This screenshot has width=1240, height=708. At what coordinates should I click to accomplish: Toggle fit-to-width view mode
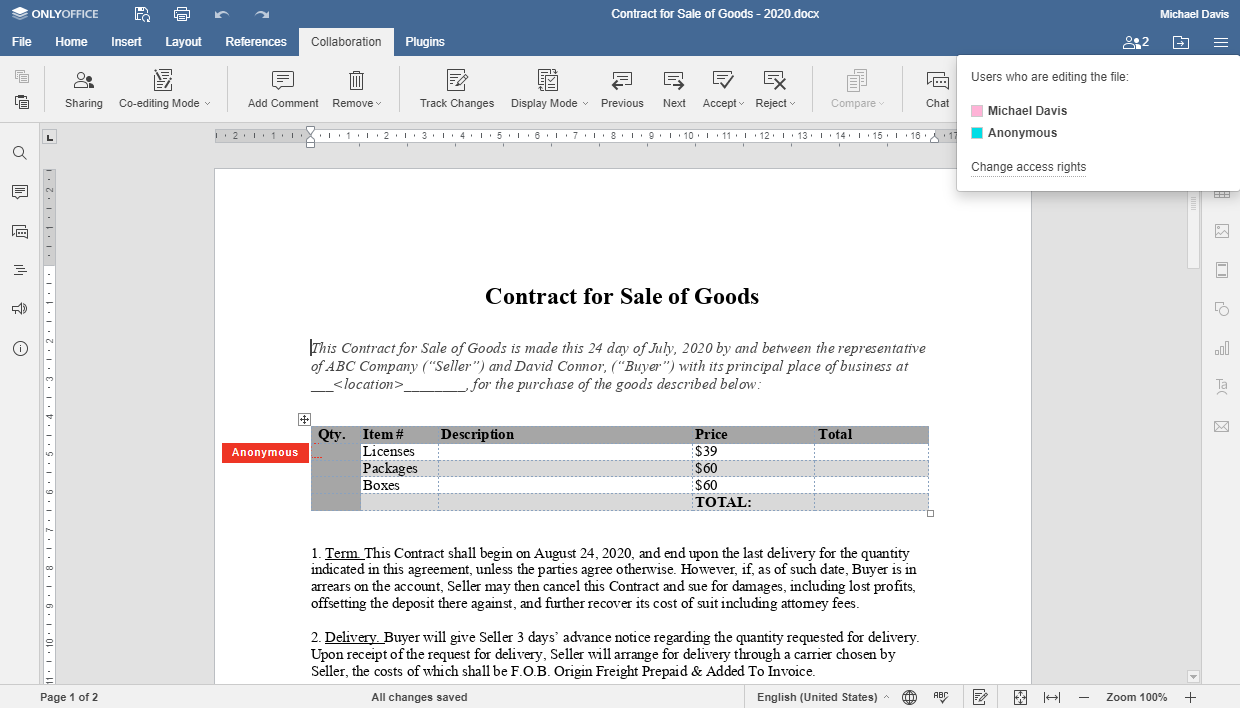(x=1050, y=697)
